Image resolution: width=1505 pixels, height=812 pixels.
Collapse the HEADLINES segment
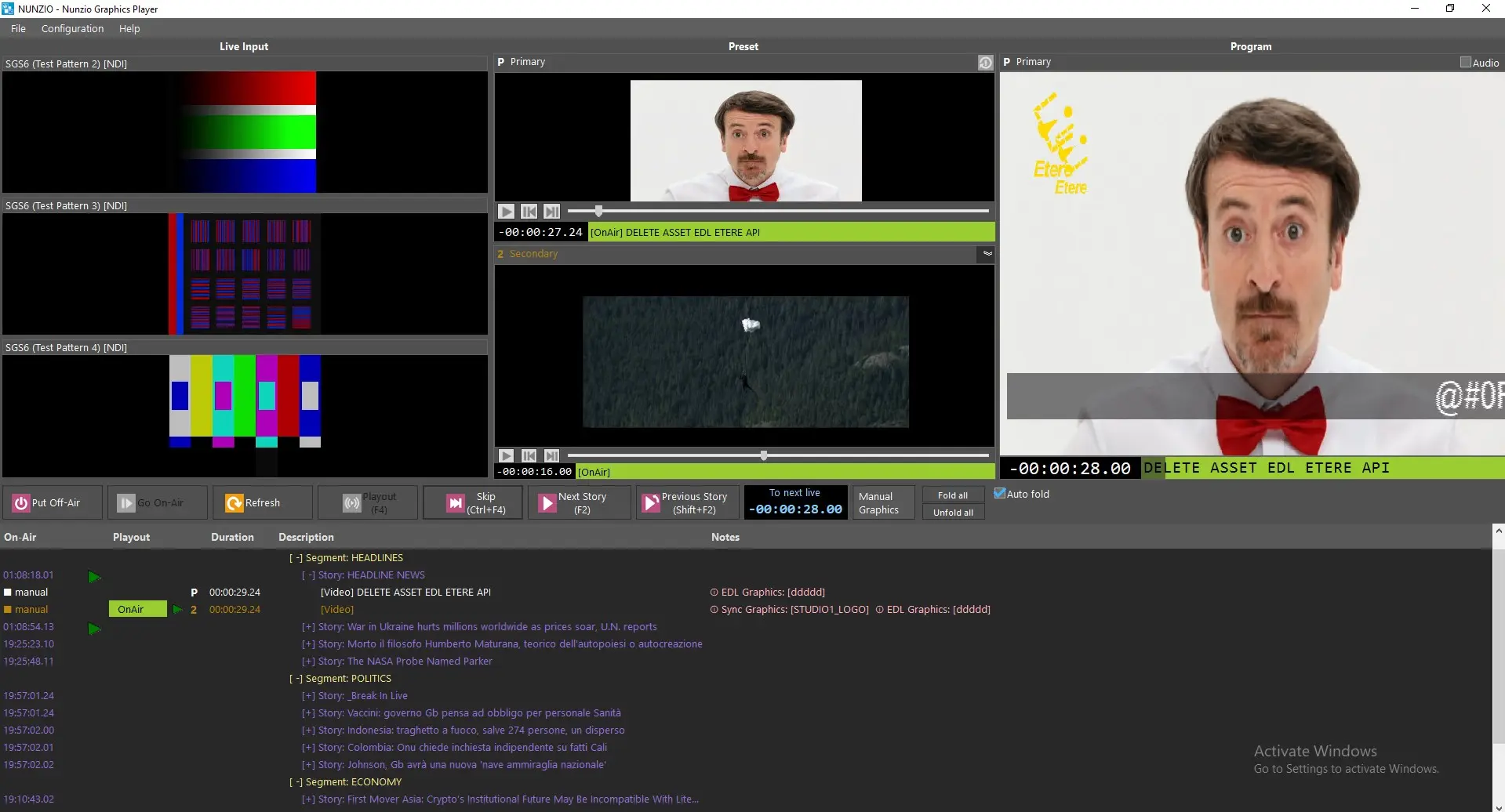coord(296,558)
